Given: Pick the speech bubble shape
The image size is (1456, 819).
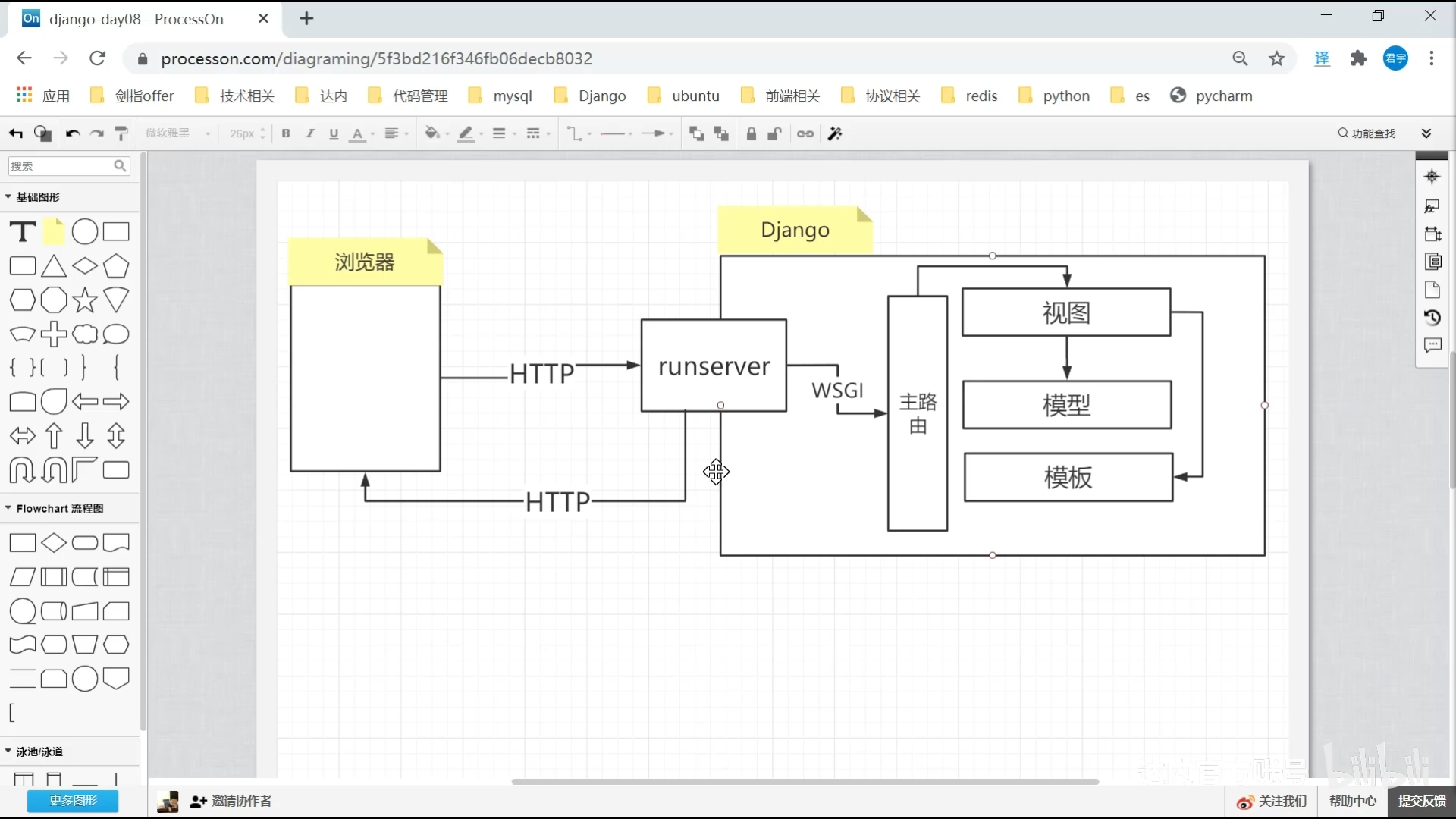Looking at the screenshot, I should (116, 334).
